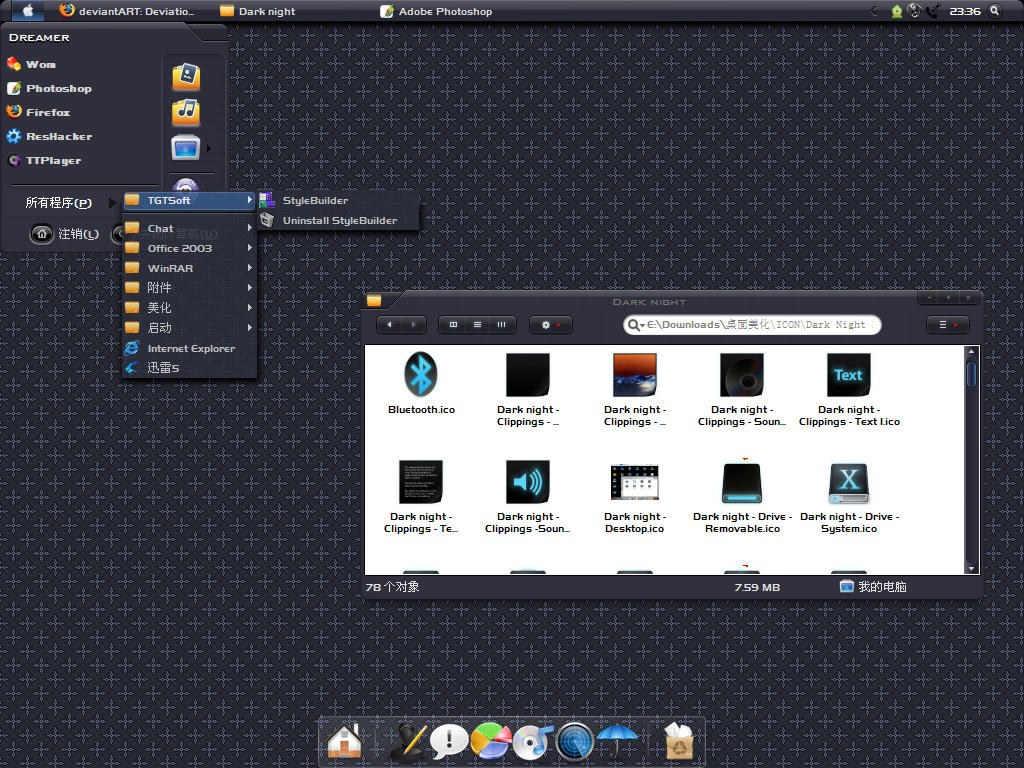The height and width of the screenshot is (768, 1024).
Task: Select CD Clippings - Soun.. icon file
Action: tap(742, 390)
